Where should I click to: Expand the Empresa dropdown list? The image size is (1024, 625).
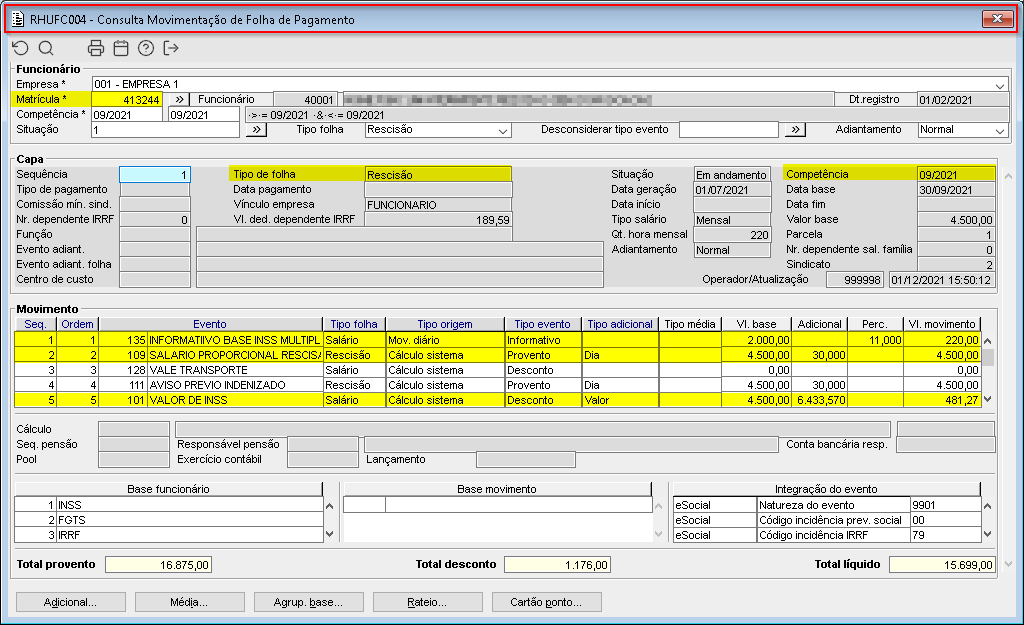coord(1000,85)
